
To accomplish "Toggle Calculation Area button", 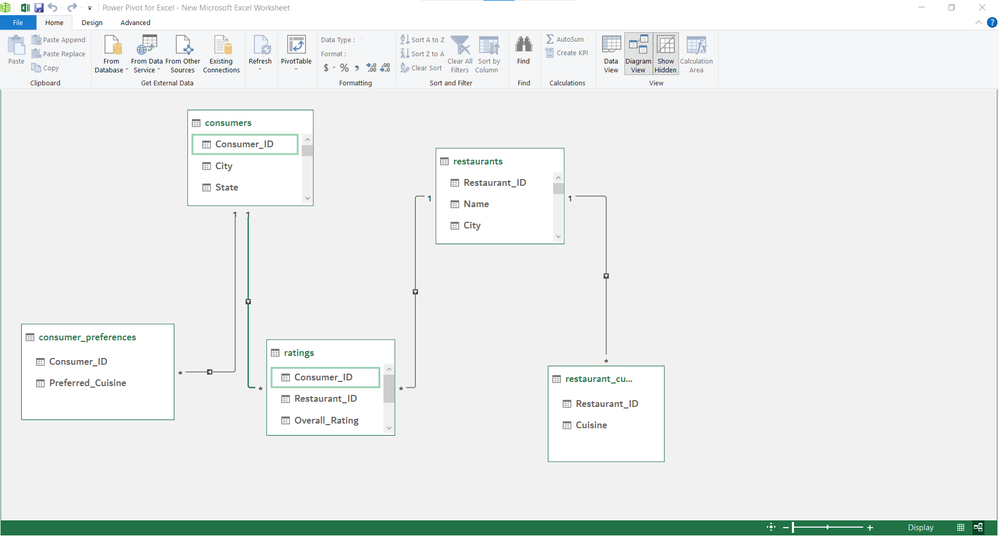I will pos(696,54).
